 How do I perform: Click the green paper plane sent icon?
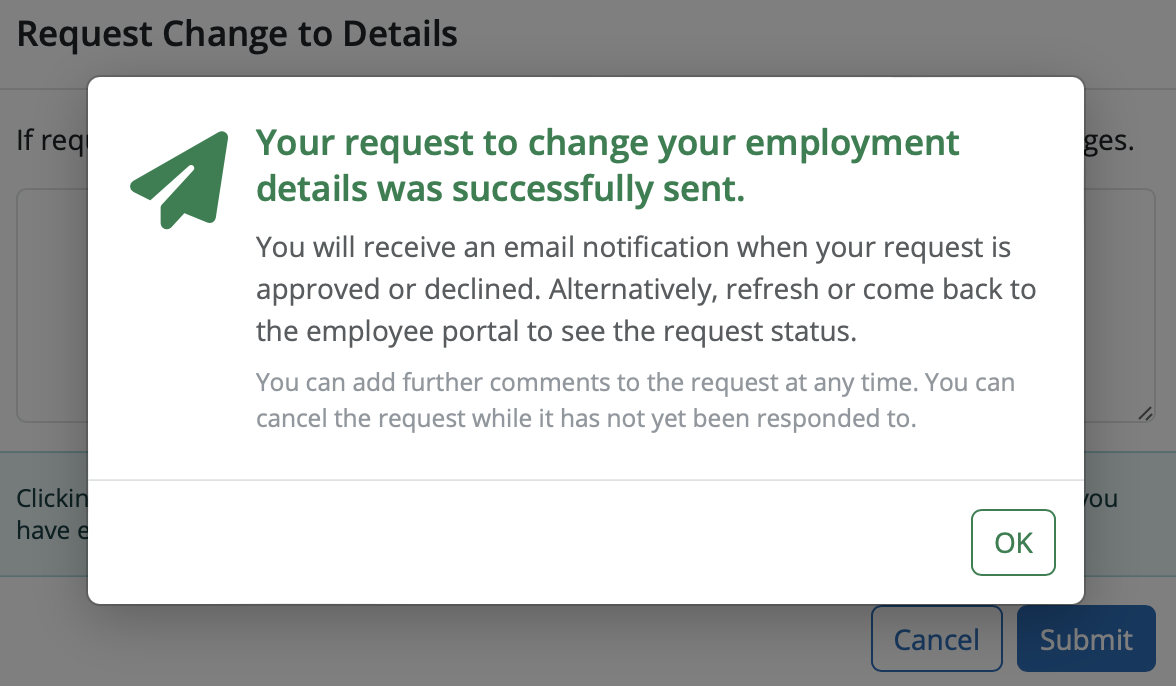point(180,180)
